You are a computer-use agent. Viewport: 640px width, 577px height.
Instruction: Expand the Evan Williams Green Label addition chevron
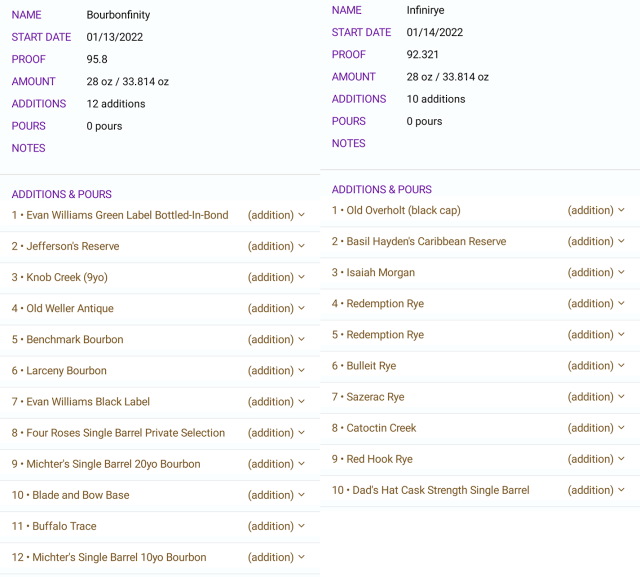301,215
